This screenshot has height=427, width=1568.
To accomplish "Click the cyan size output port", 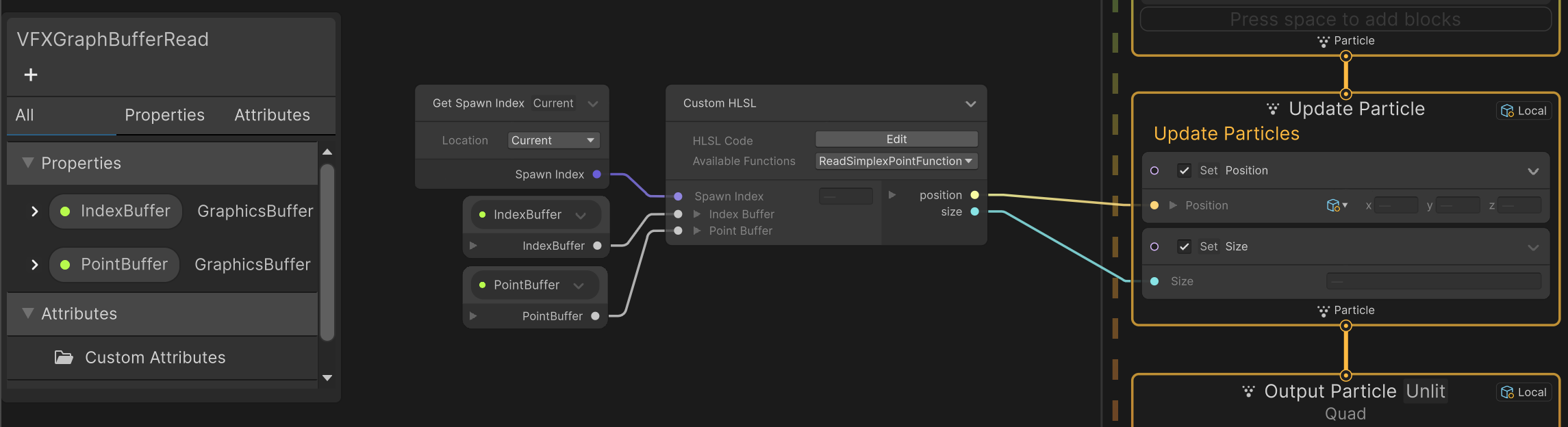I will pyautogui.click(x=974, y=212).
